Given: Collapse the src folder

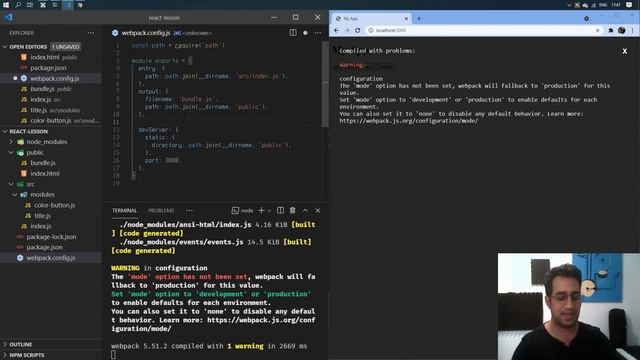Looking at the screenshot, I should (x=31, y=184).
